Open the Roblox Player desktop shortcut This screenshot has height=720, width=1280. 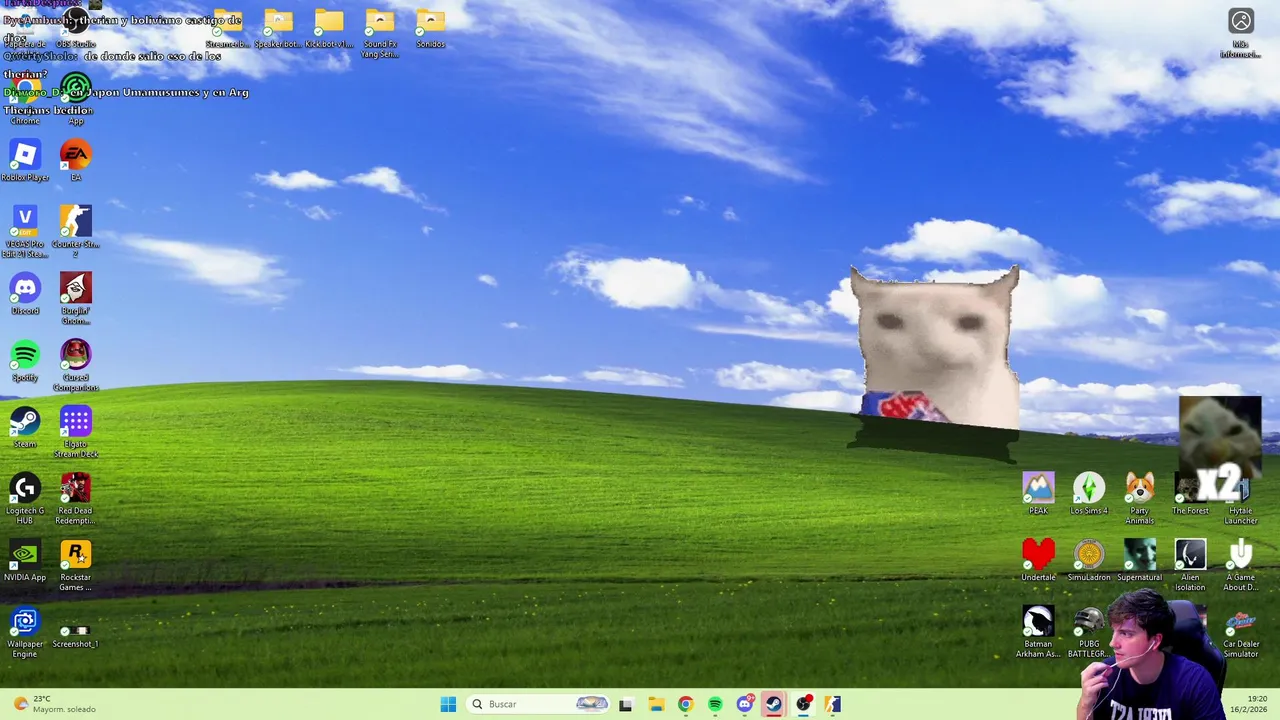pos(25,161)
